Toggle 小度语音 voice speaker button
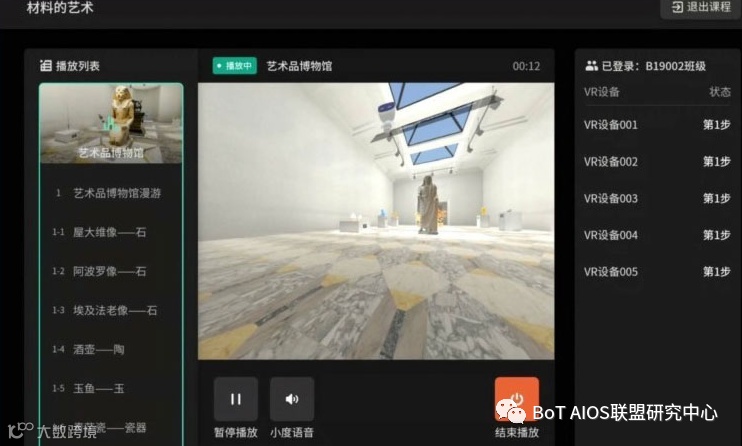 (292, 399)
